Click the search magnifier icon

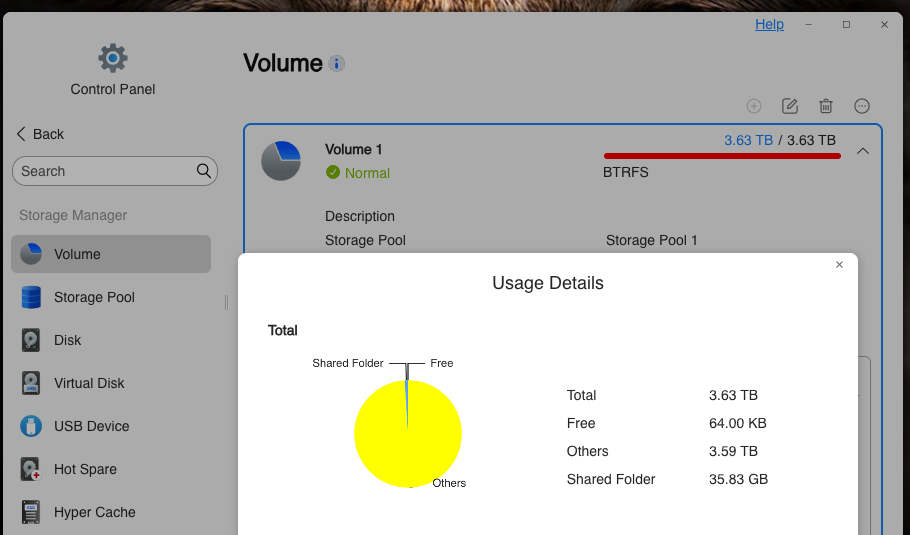click(x=204, y=171)
